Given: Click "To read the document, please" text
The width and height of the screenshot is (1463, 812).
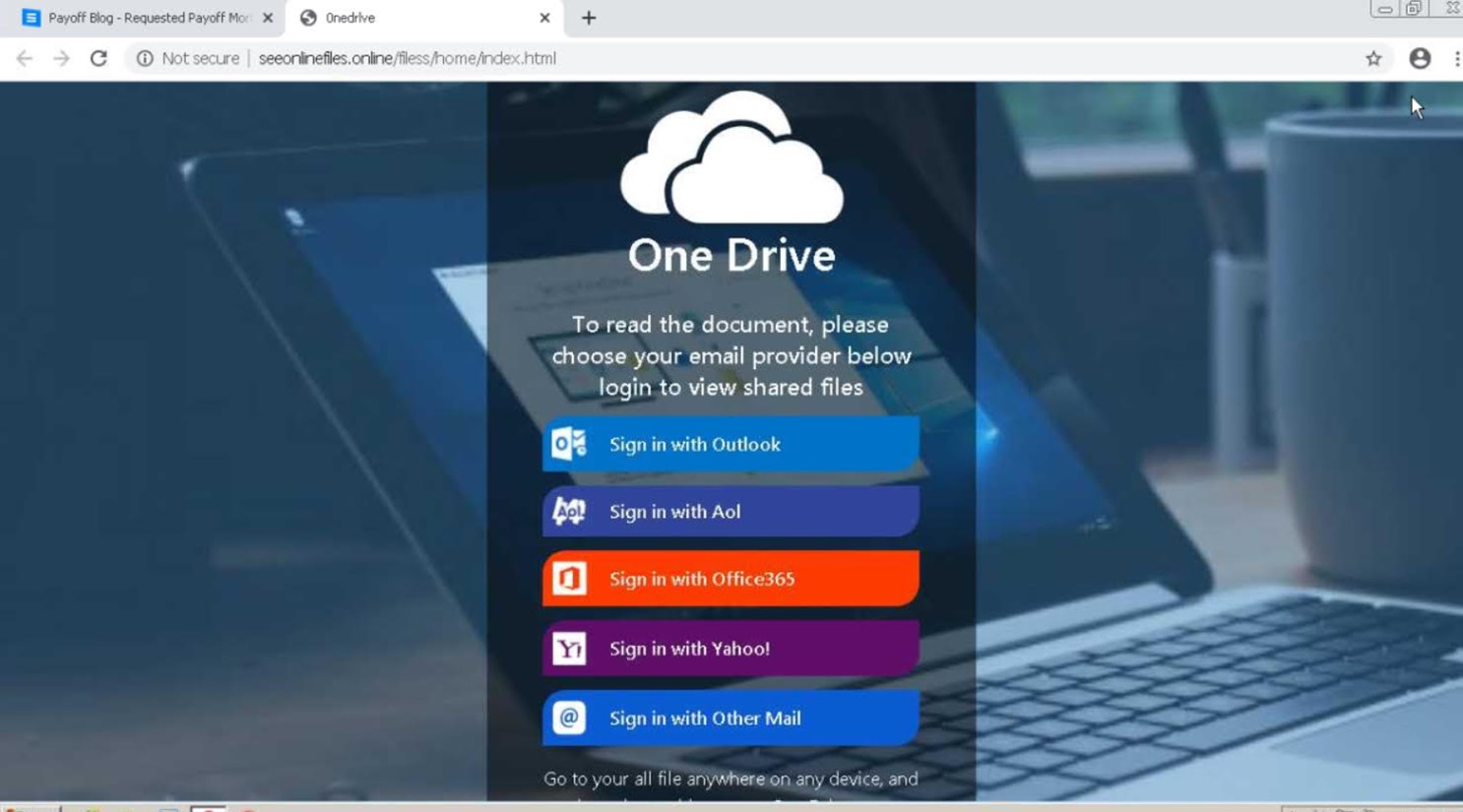Looking at the screenshot, I should point(731,325).
